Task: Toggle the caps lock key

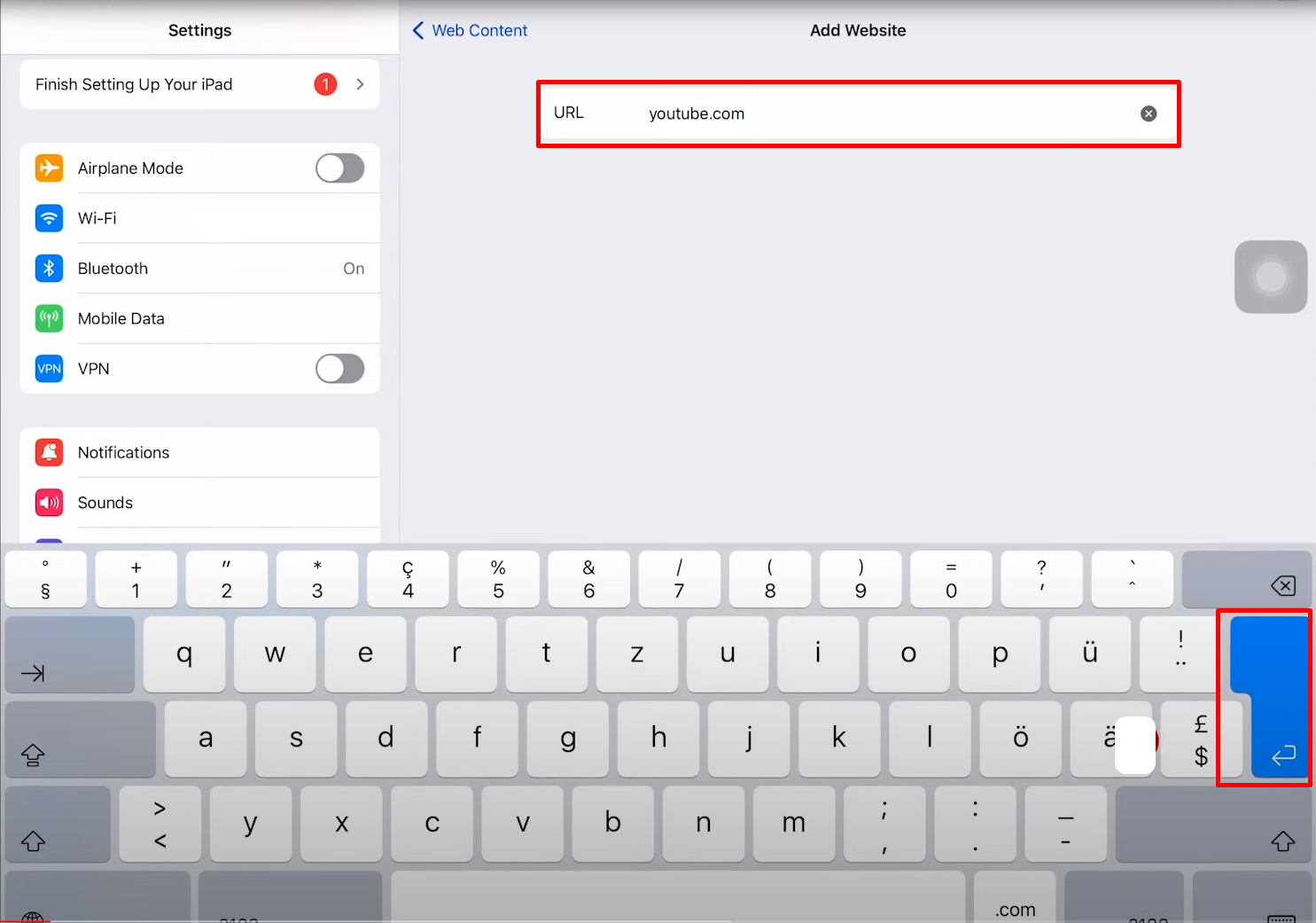Action: pyautogui.click(x=80, y=740)
